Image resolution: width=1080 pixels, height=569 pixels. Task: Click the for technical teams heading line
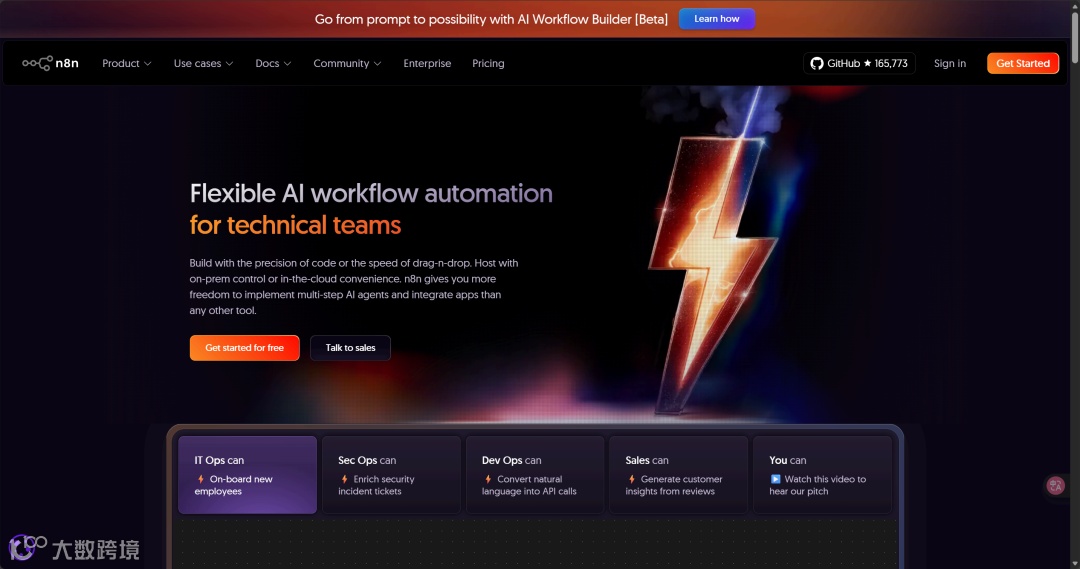295,225
